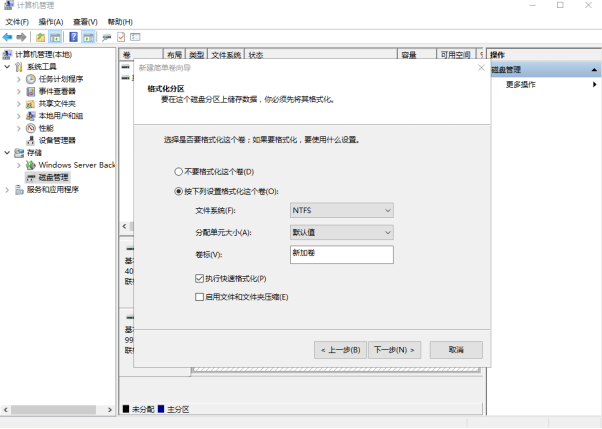The height and width of the screenshot is (429, 602).
Task: Click the 设备管理器 icon in tree
Action: 31,141
